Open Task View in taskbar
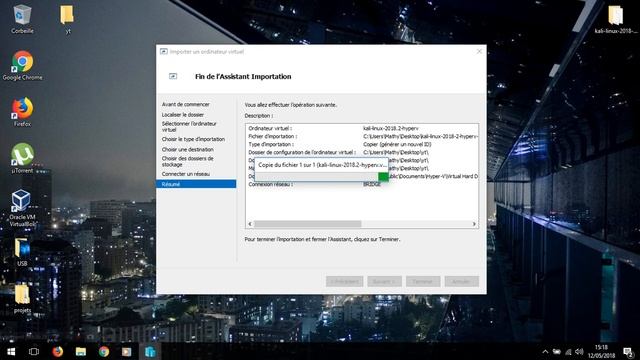The height and width of the screenshot is (360, 640). [34, 351]
